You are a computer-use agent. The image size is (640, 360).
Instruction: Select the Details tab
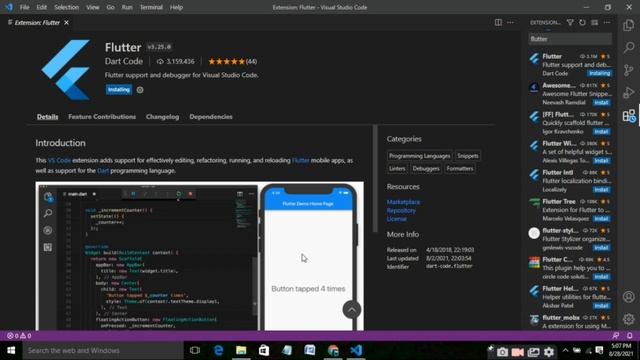pyautogui.click(x=47, y=117)
